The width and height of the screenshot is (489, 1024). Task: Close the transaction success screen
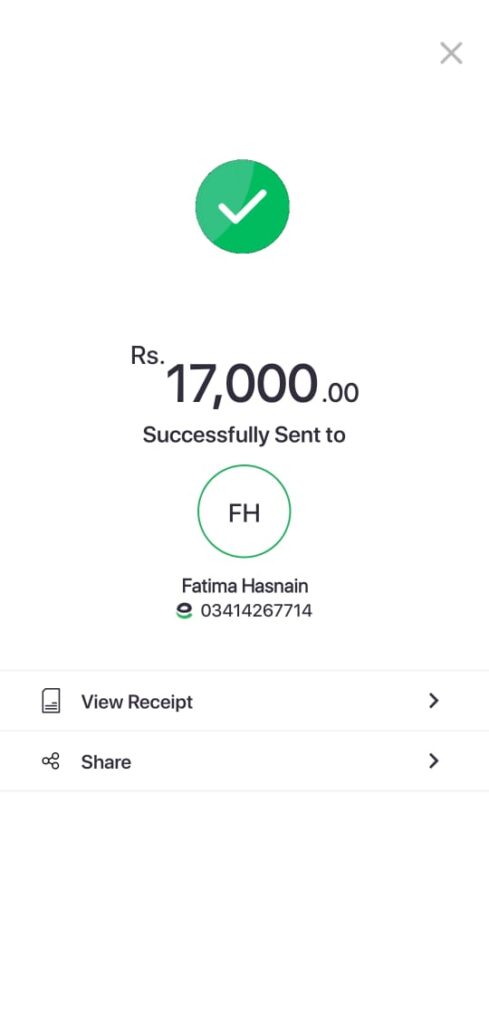[451, 53]
